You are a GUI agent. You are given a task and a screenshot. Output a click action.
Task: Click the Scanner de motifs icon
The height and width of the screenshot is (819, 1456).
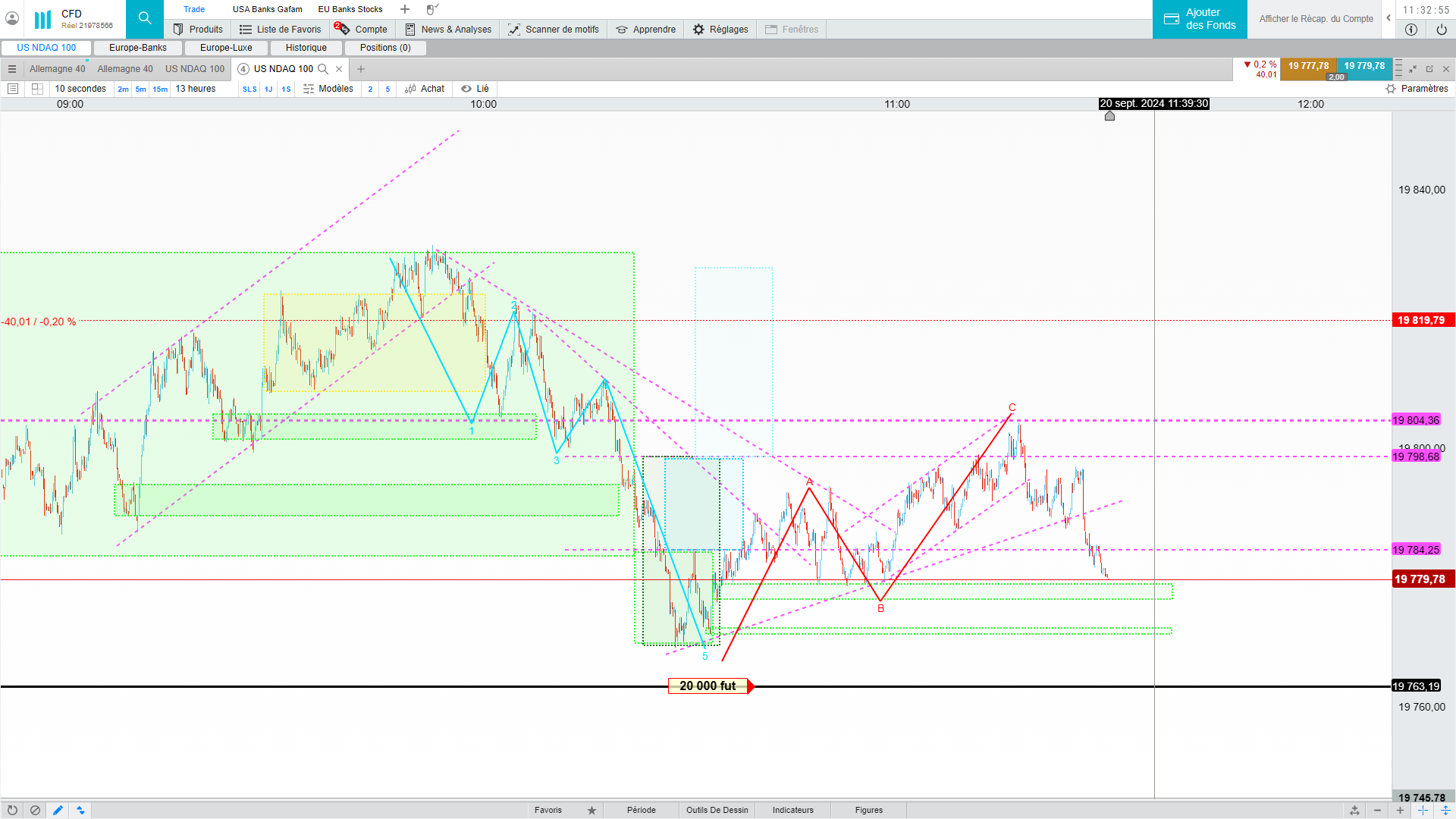click(x=514, y=30)
